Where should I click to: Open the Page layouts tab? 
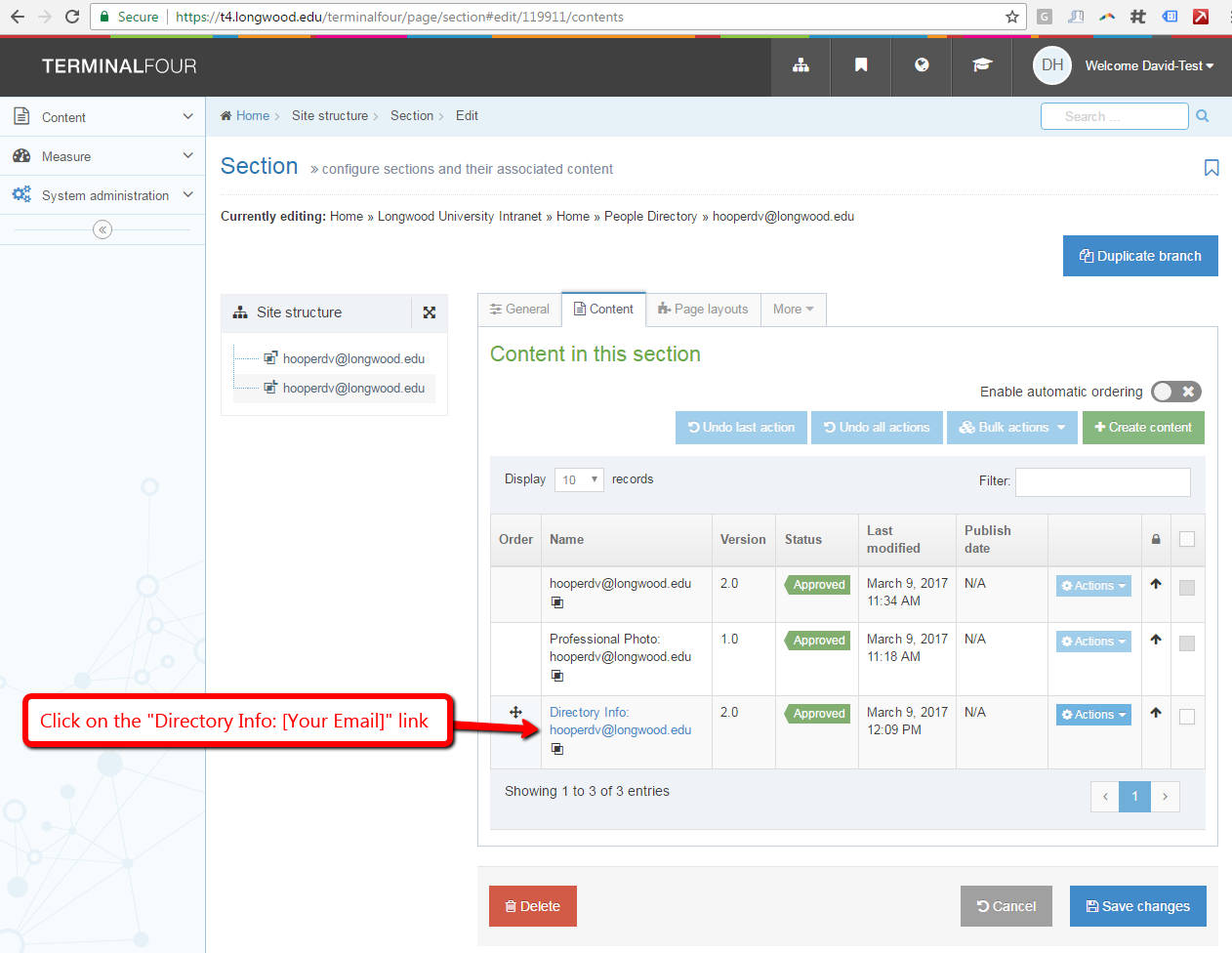(703, 310)
